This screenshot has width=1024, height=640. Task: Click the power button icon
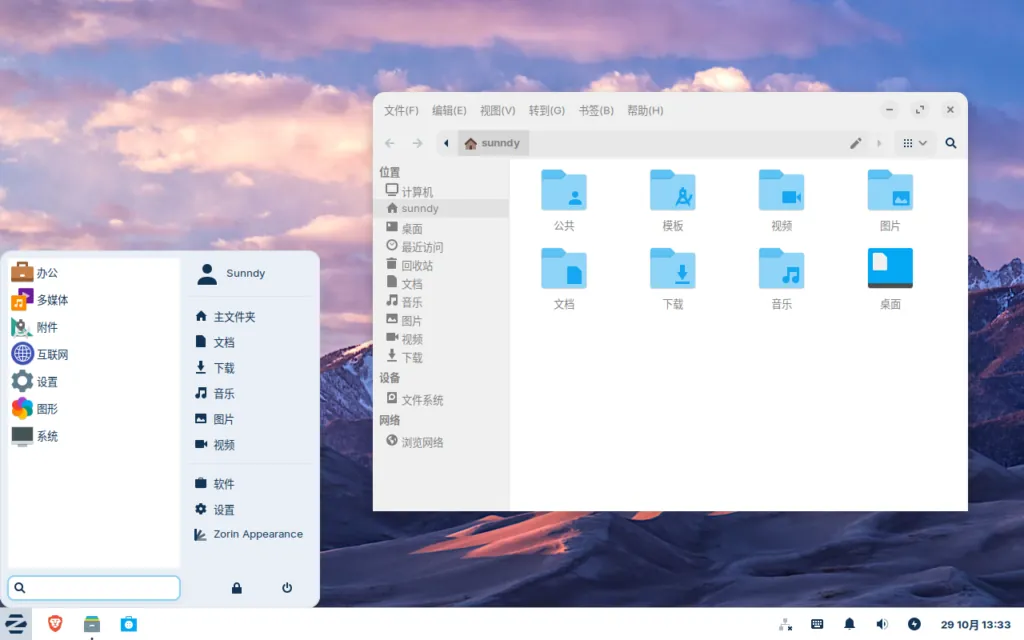coord(287,588)
